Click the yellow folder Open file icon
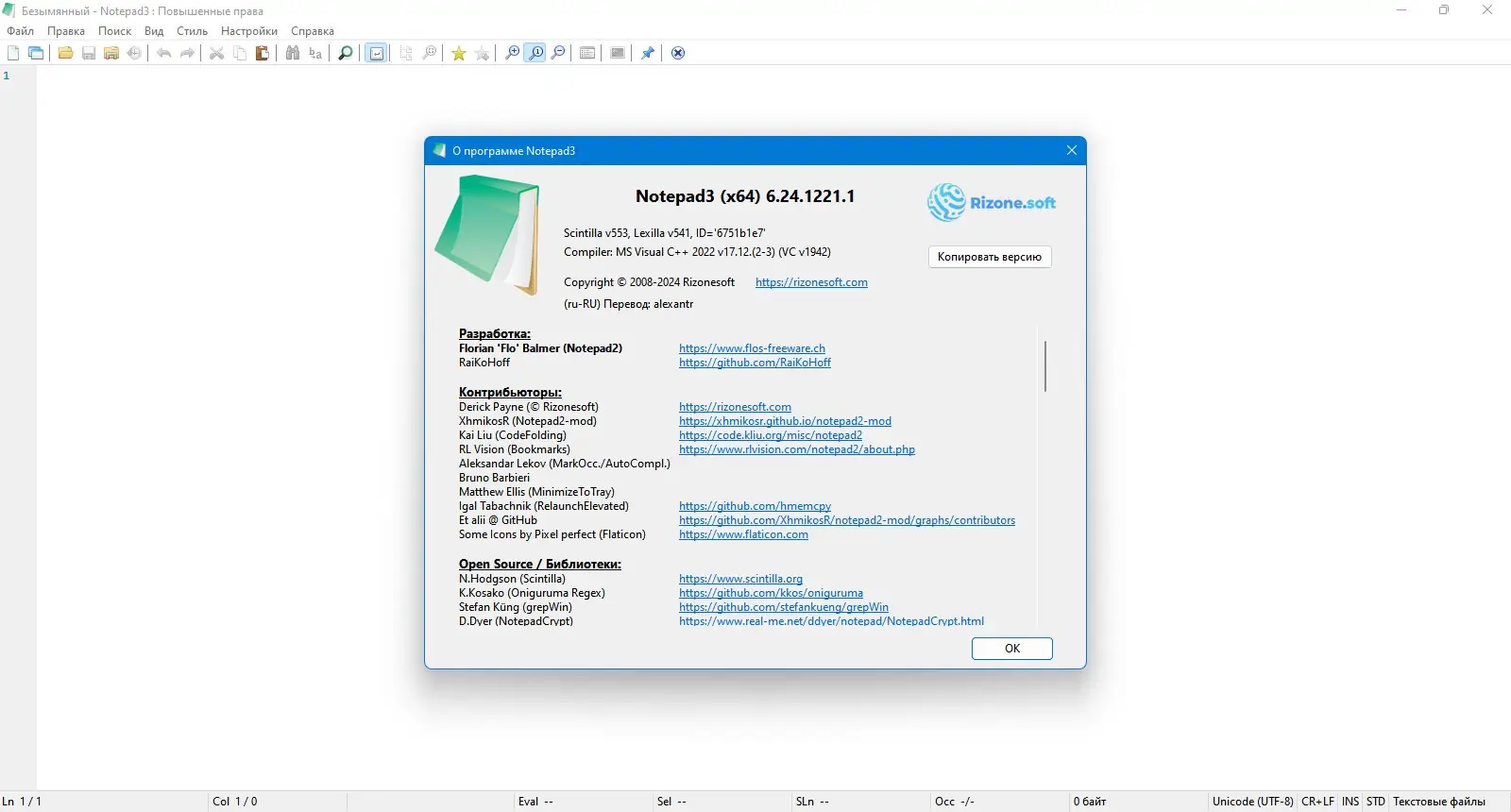Viewport: 1511px width, 812px height. [65, 53]
